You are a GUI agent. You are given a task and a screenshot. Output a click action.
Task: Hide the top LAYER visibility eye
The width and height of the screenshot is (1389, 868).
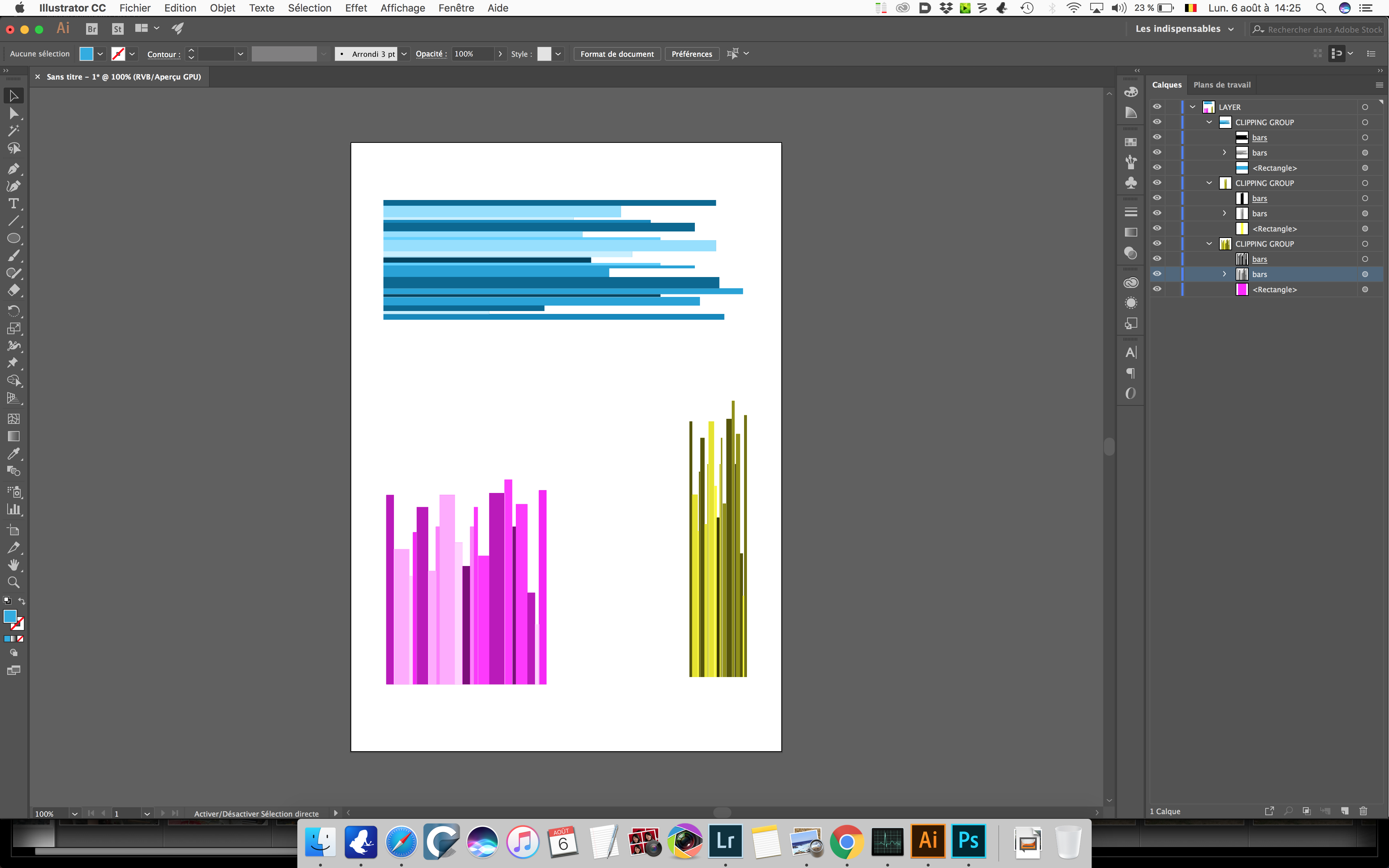(x=1157, y=107)
